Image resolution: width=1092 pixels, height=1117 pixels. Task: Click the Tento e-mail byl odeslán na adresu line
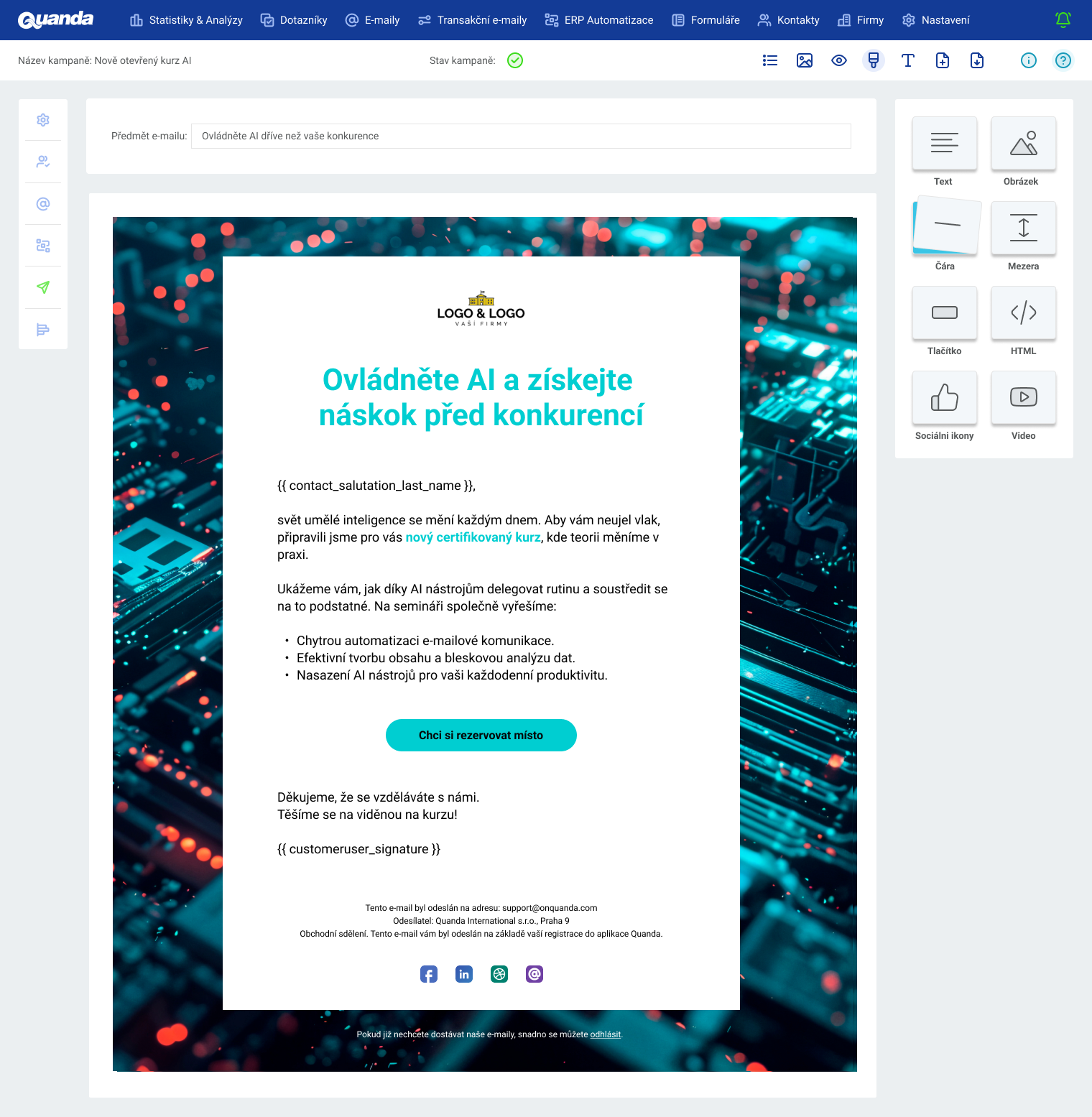[x=481, y=908]
